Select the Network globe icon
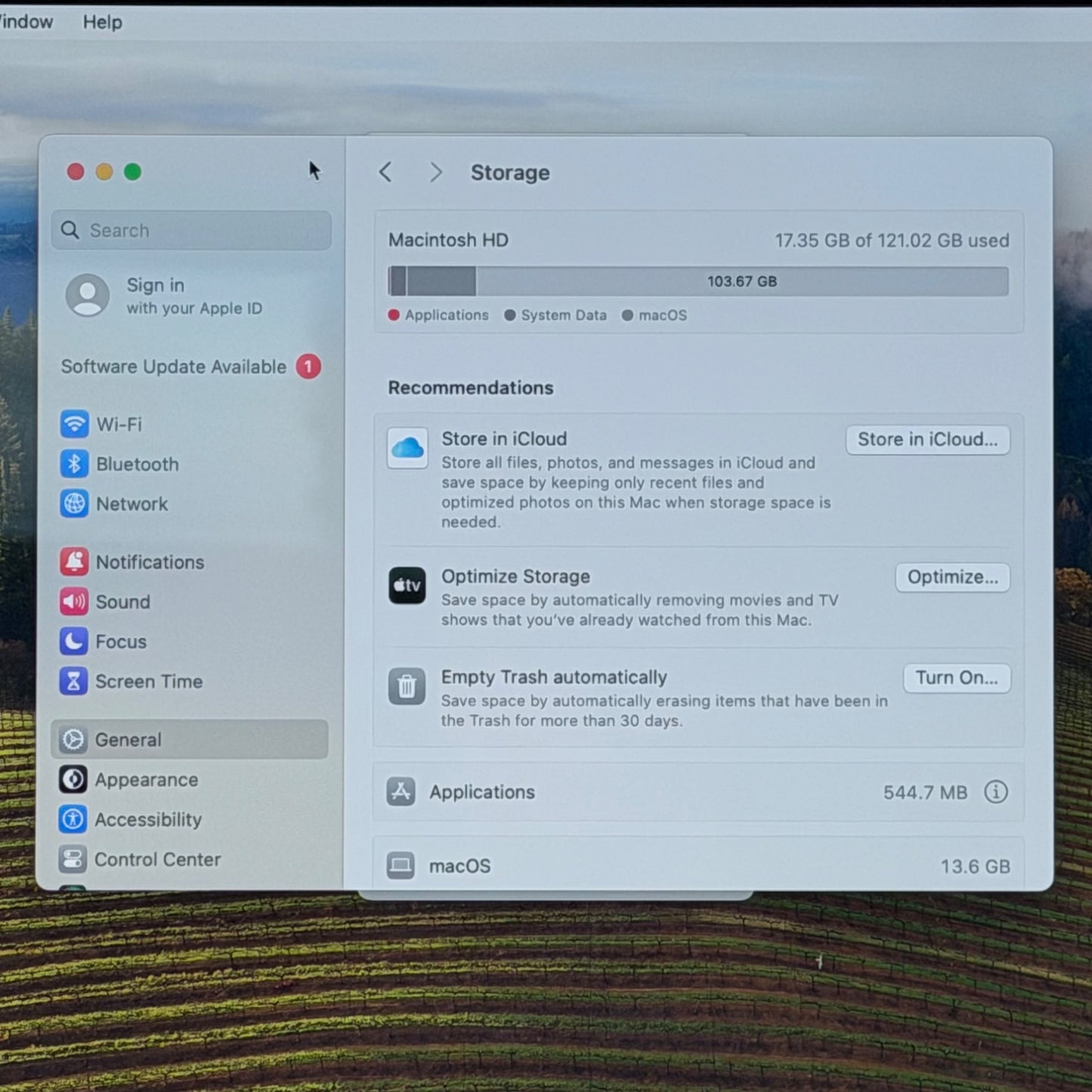This screenshot has width=1092, height=1092. (x=74, y=504)
